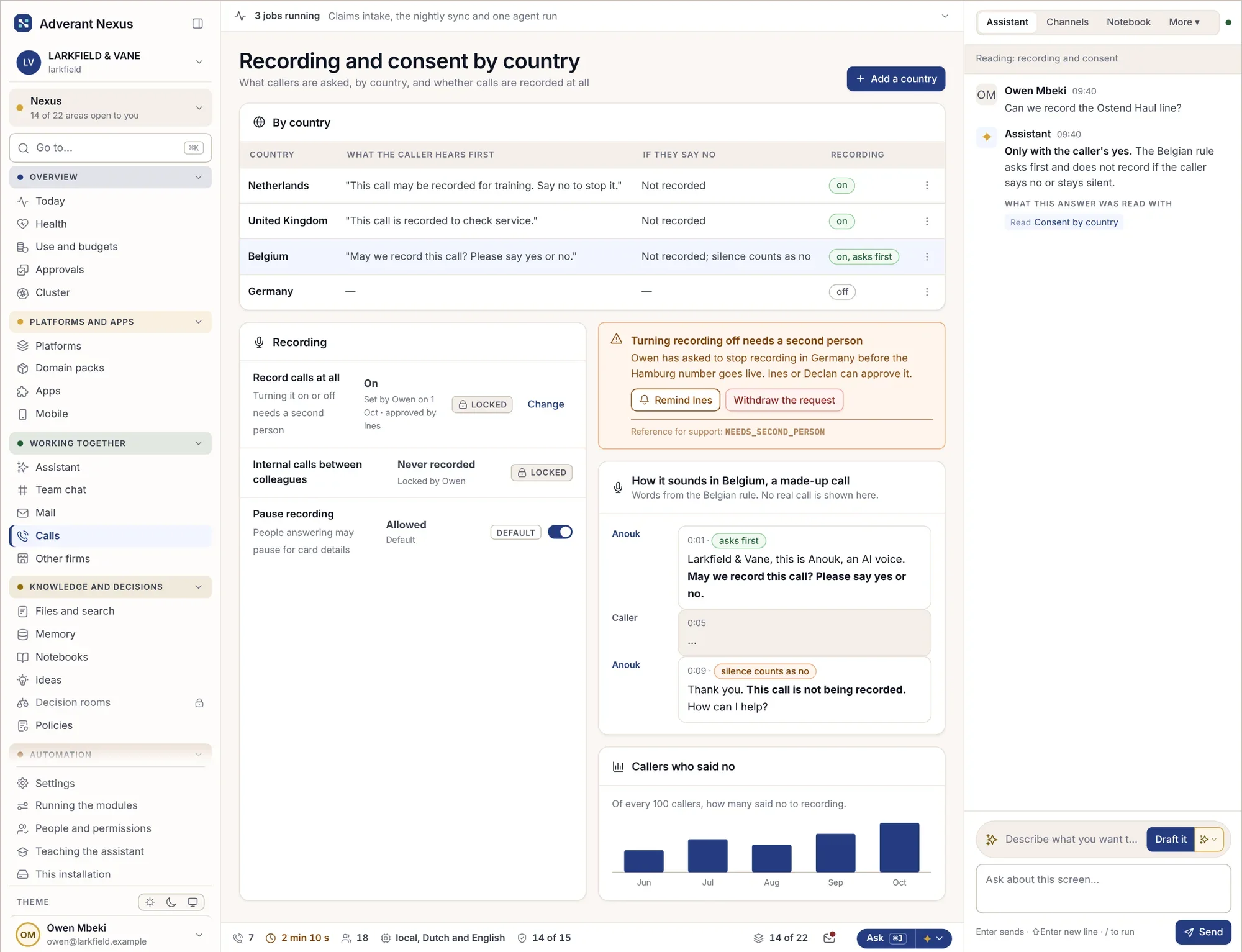Image resolution: width=1242 pixels, height=952 pixels.
Task: Open Ask button extra options
Action: 933,938
